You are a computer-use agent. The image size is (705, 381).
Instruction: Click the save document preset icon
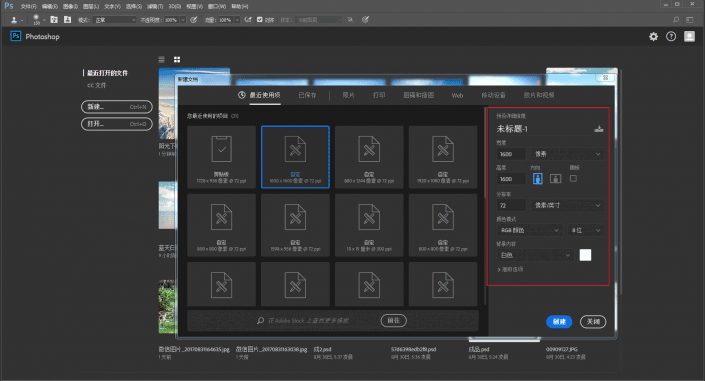click(598, 129)
